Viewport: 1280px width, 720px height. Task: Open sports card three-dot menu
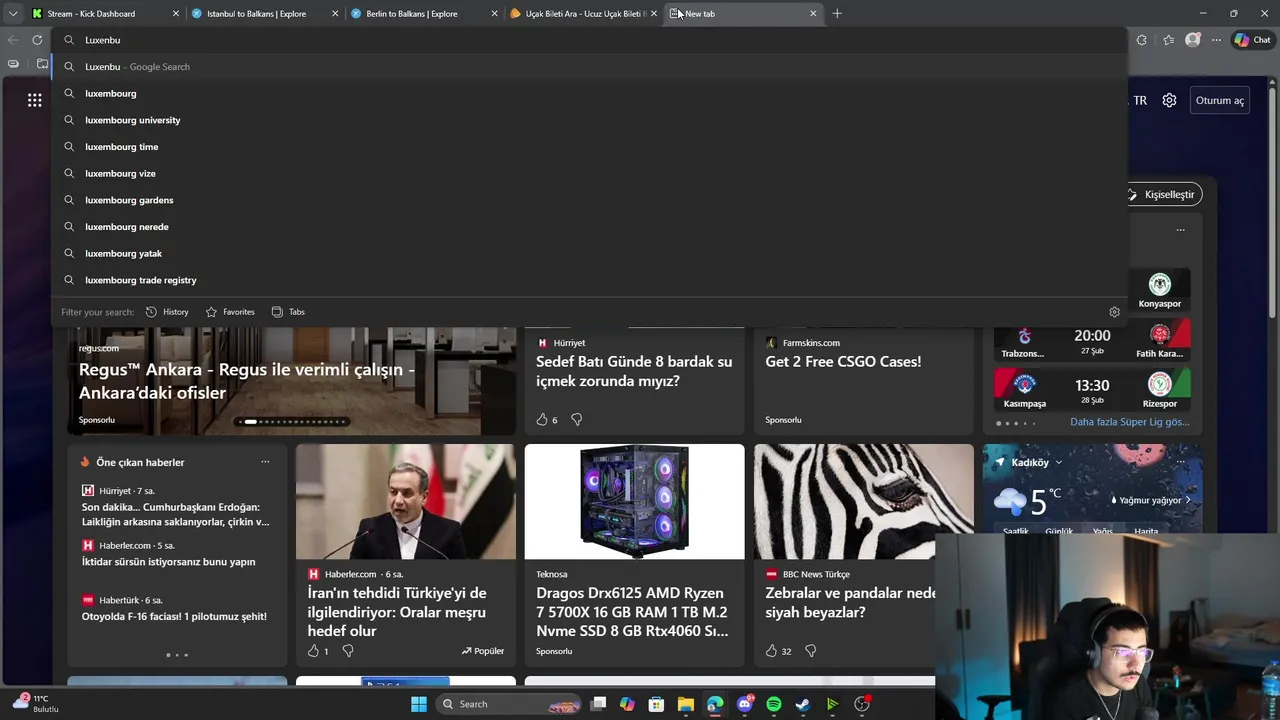[x=1180, y=230]
